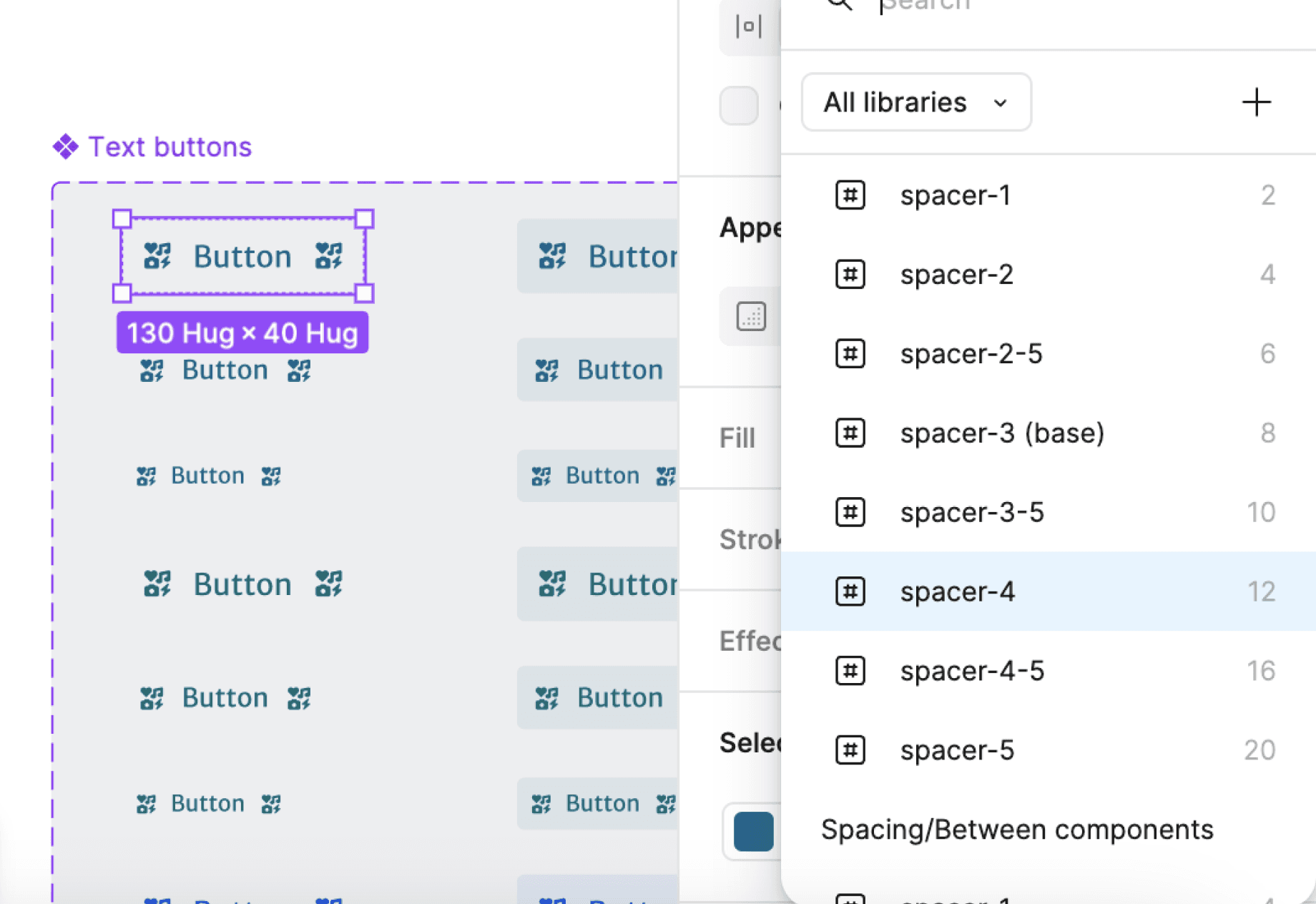Choose the spacer-2-5 variable

click(x=1049, y=354)
